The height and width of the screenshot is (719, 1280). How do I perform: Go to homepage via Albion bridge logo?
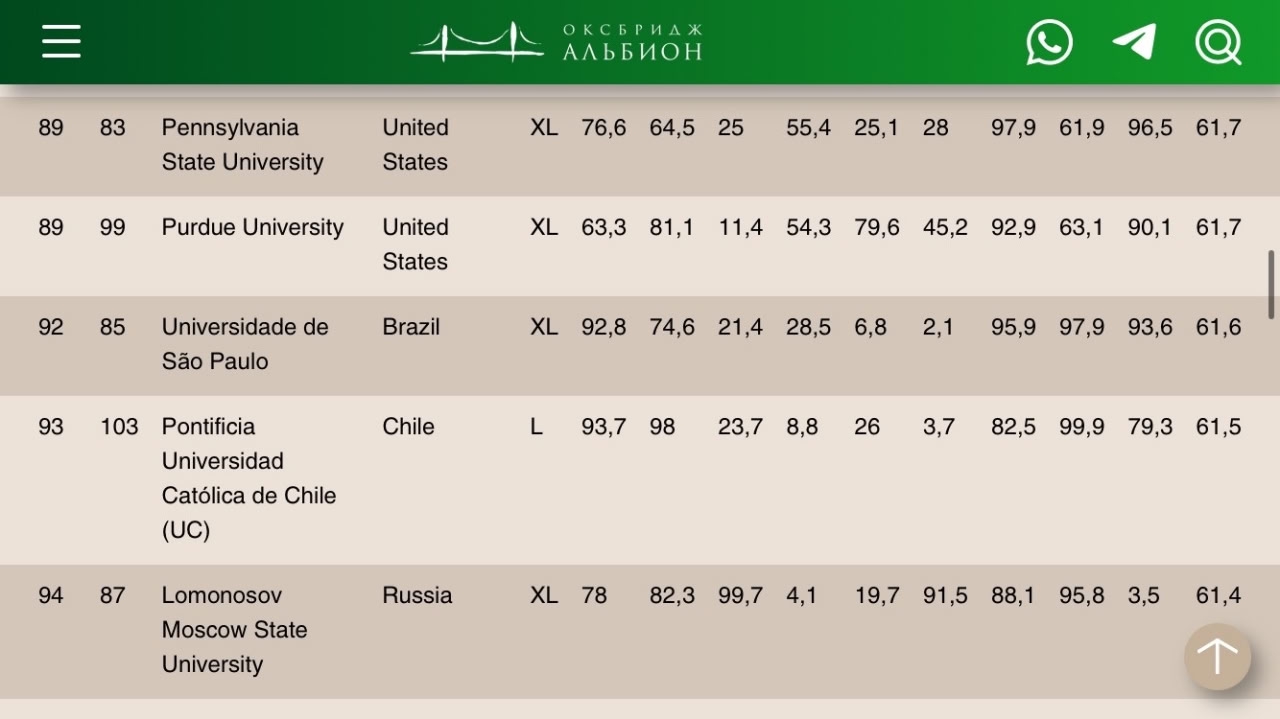point(556,42)
